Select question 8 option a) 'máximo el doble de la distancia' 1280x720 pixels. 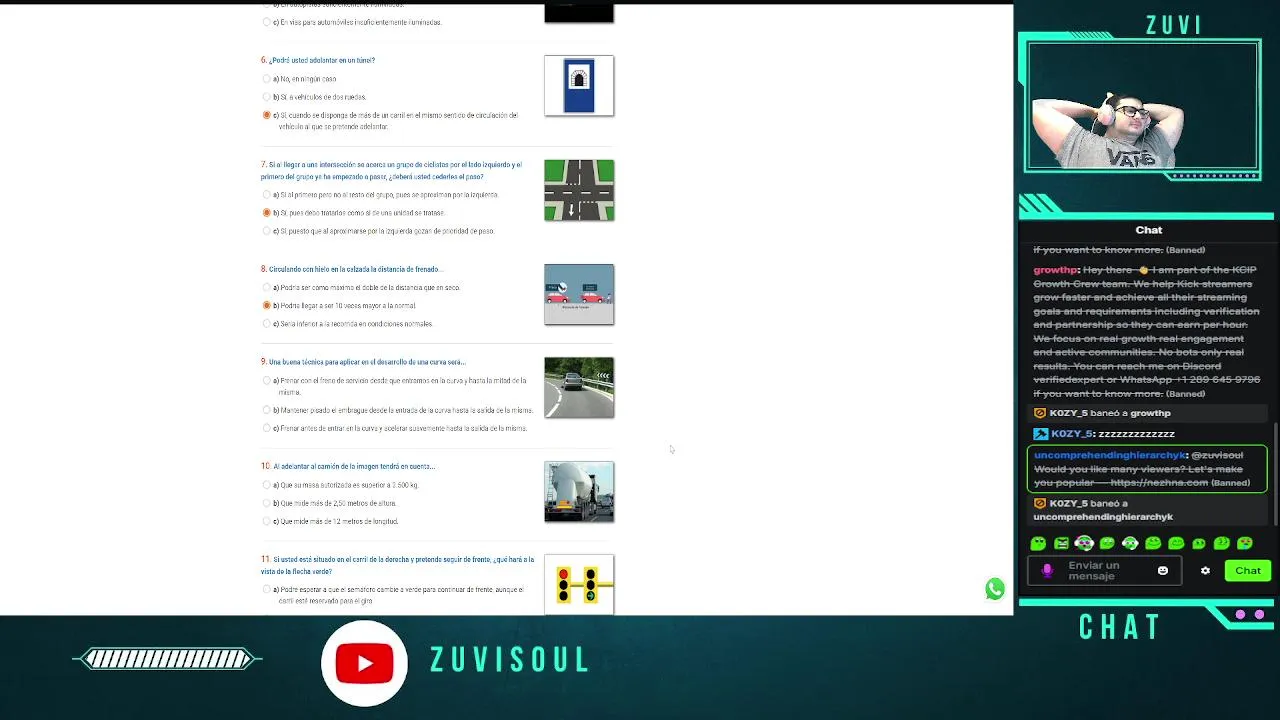coord(266,288)
